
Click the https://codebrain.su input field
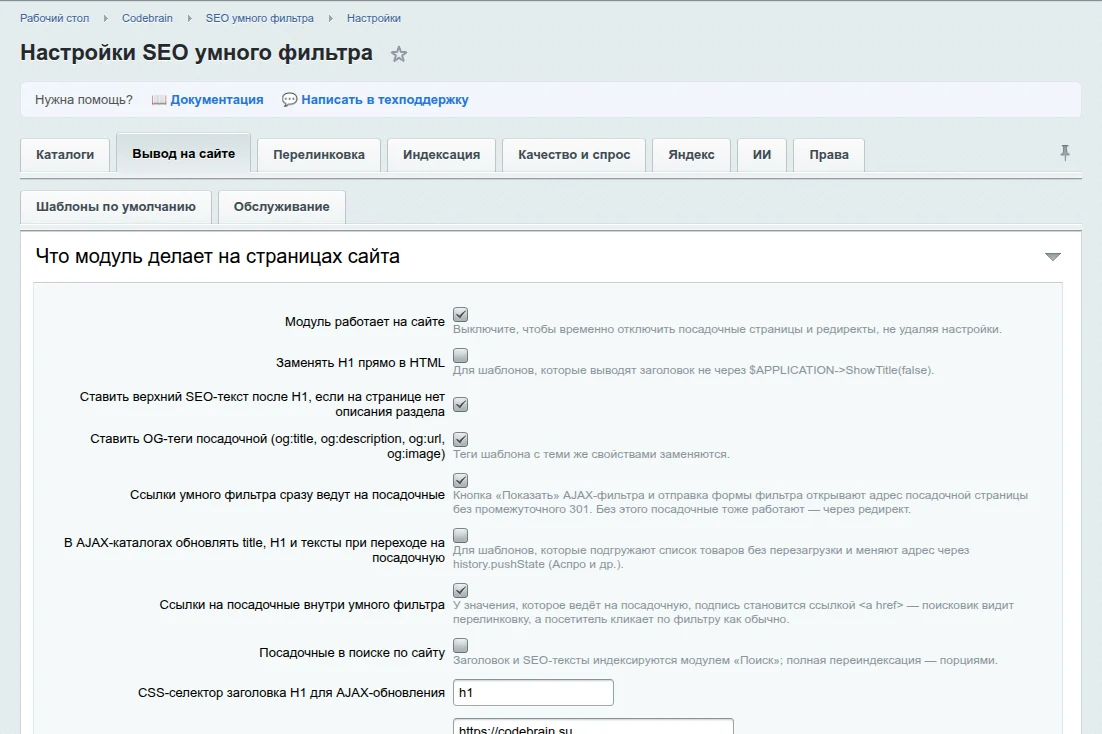(x=593, y=727)
